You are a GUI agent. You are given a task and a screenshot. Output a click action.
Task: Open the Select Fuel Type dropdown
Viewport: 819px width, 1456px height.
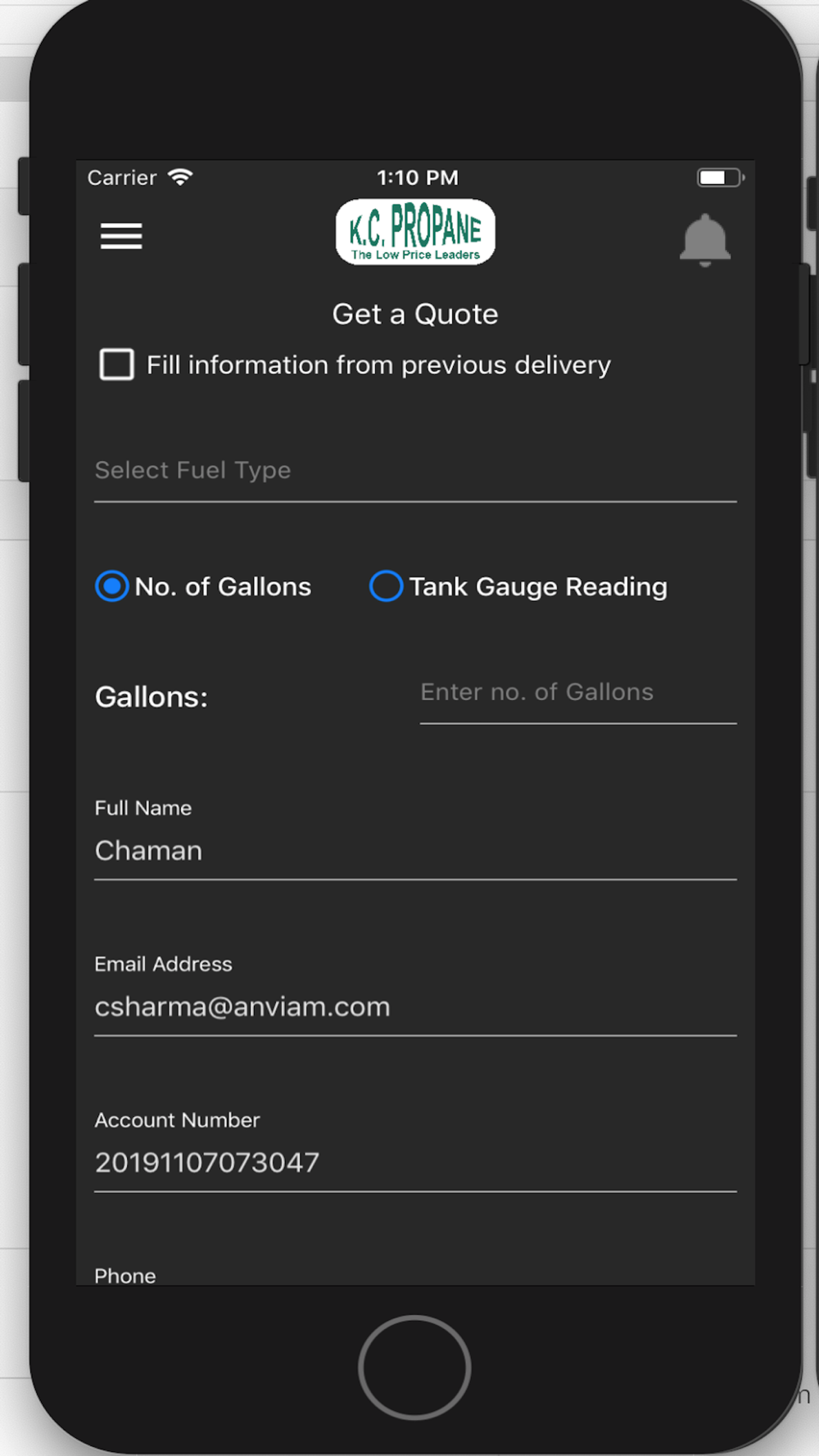415,471
